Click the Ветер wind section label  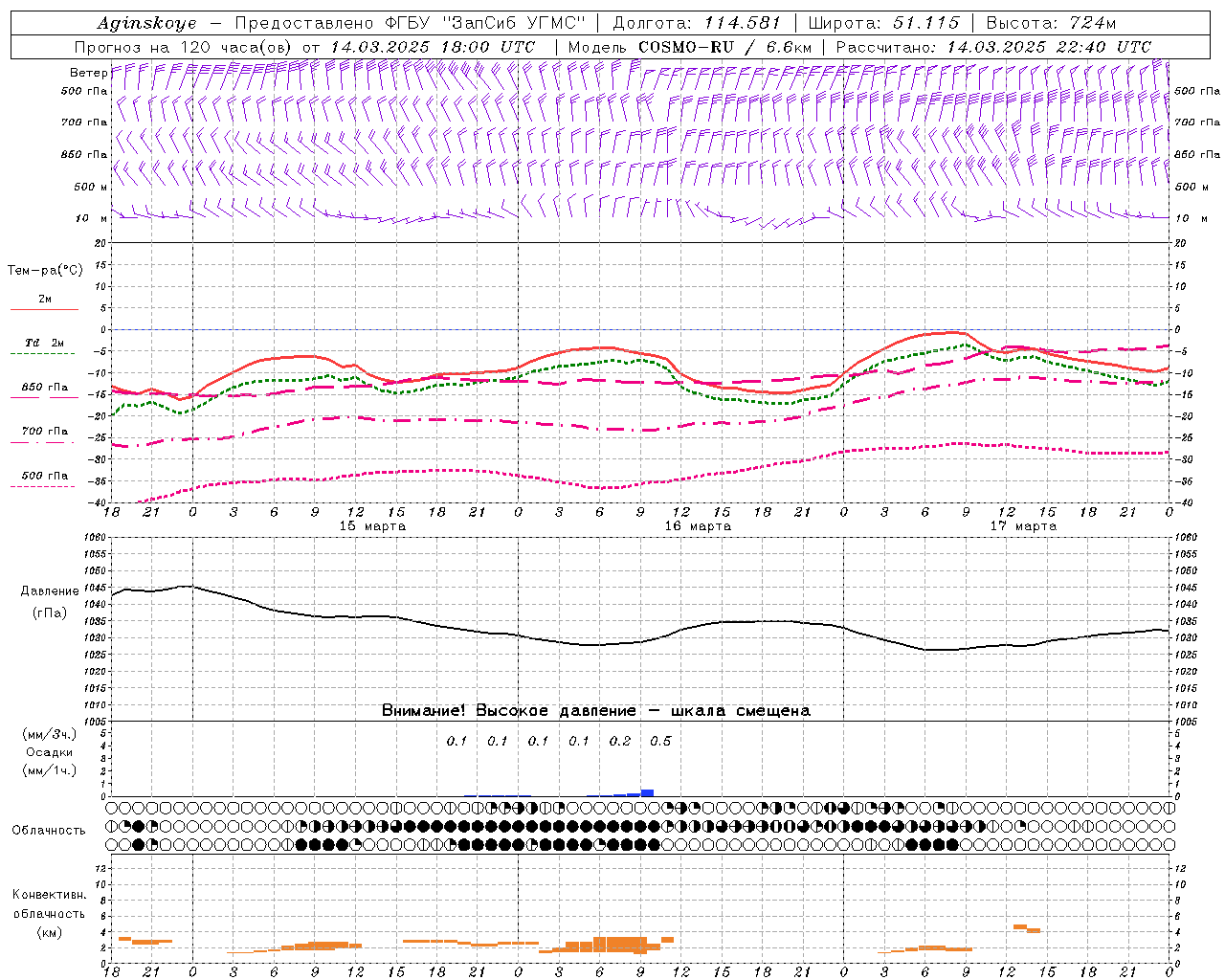click(x=88, y=73)
